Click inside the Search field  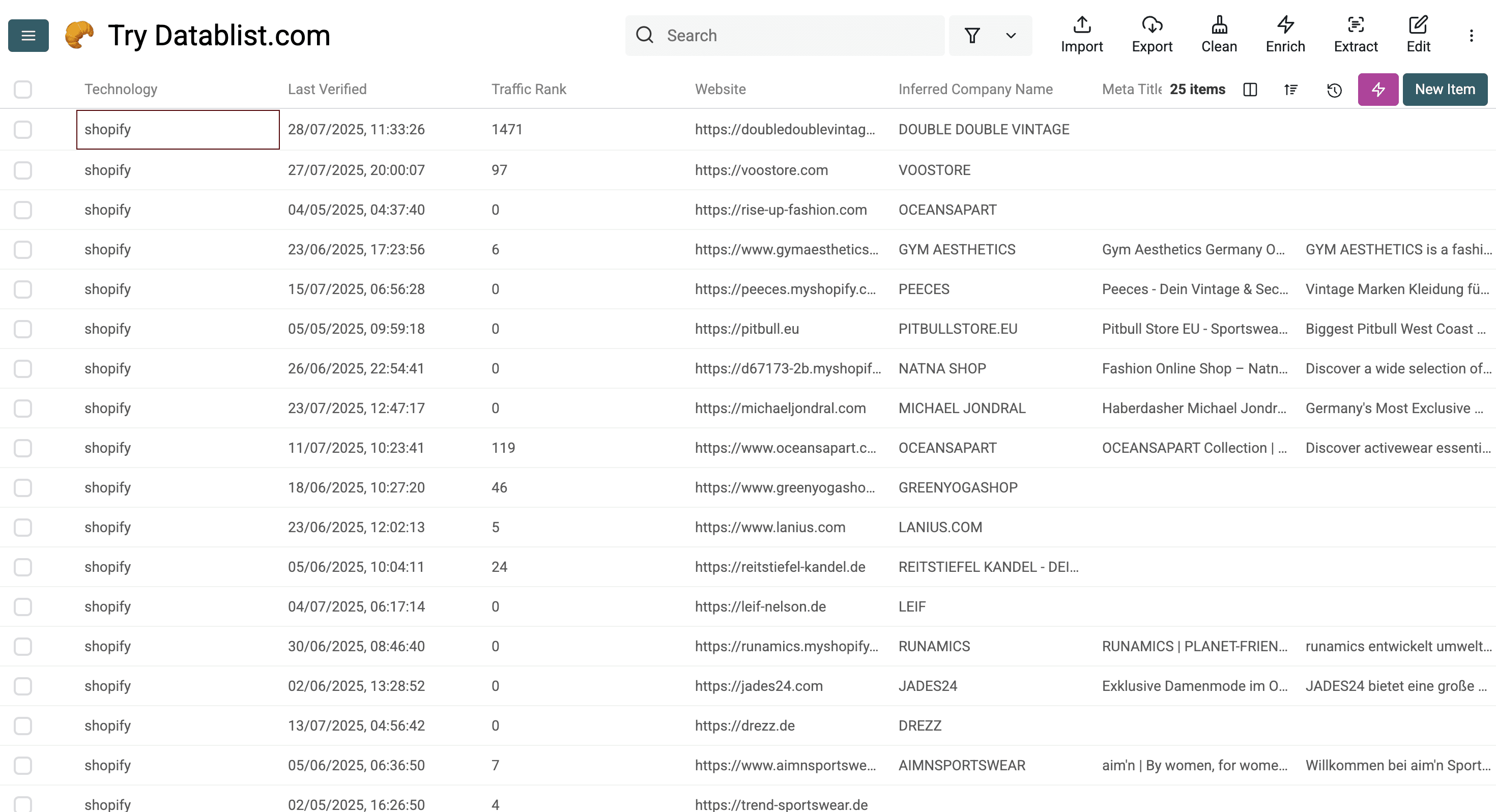[x=784, y=36]
